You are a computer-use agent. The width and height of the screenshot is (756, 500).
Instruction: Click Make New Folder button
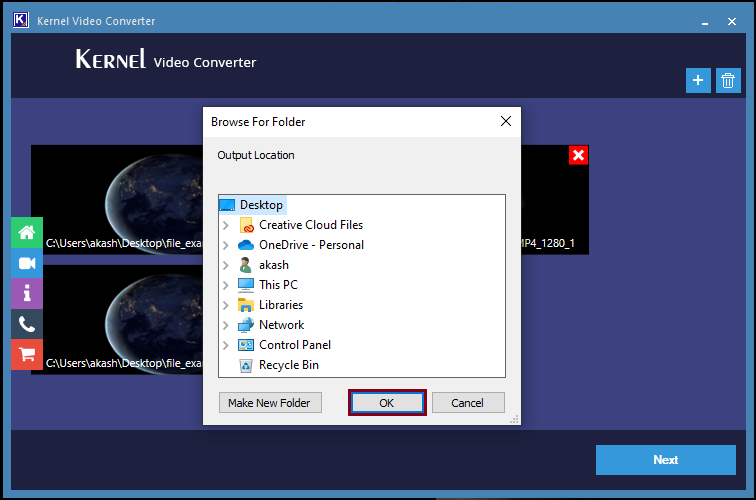tap(270, 403)
